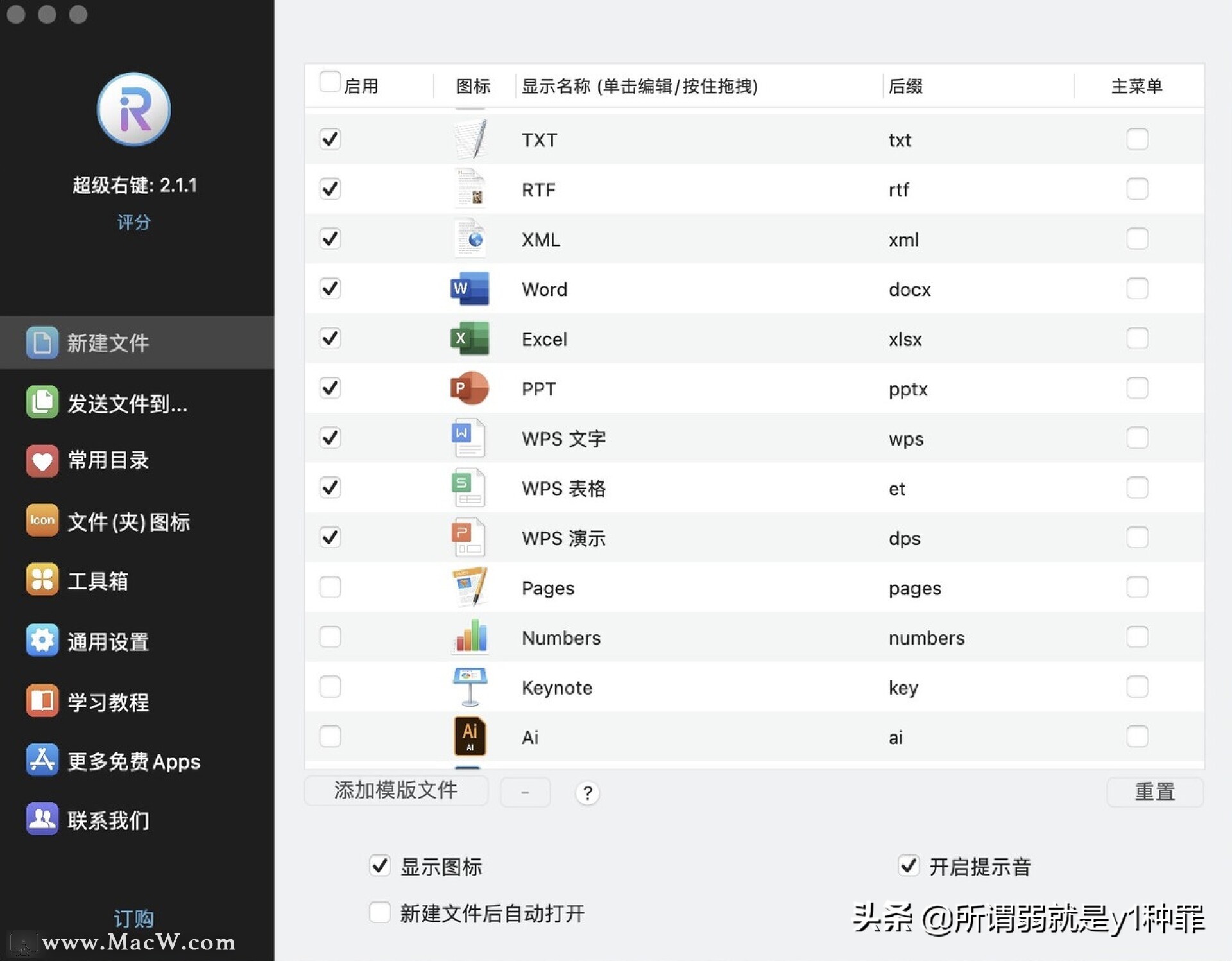Click the 学习教程 book icon
Viewport: 1232px width, 961px height.
[42, 701]
